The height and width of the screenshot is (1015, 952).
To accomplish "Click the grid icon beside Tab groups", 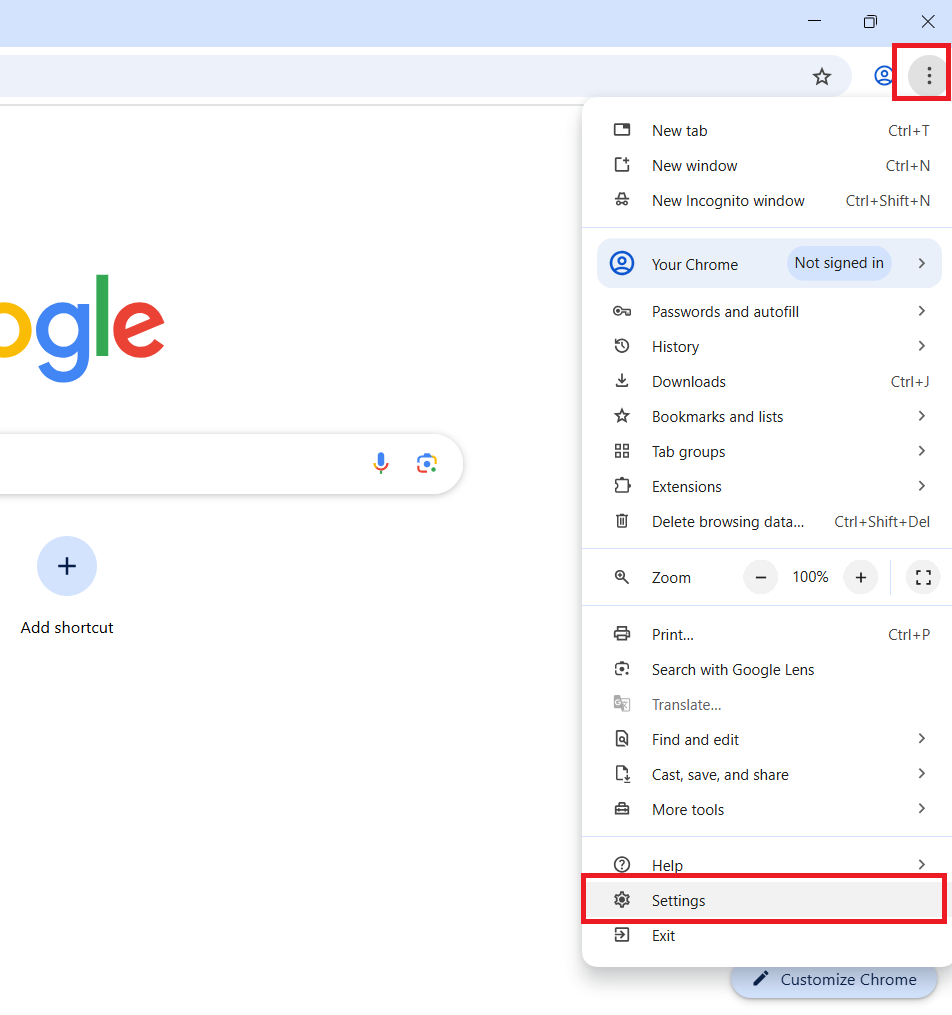I will 621,451.
